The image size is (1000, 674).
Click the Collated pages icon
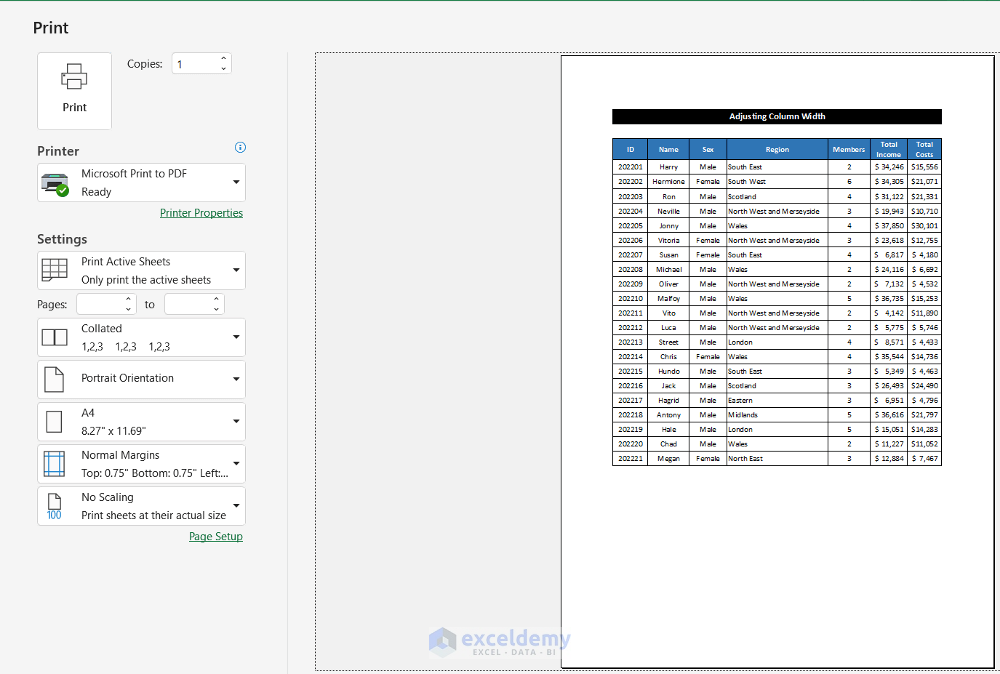pyautogui.click(x=54, y=337)
